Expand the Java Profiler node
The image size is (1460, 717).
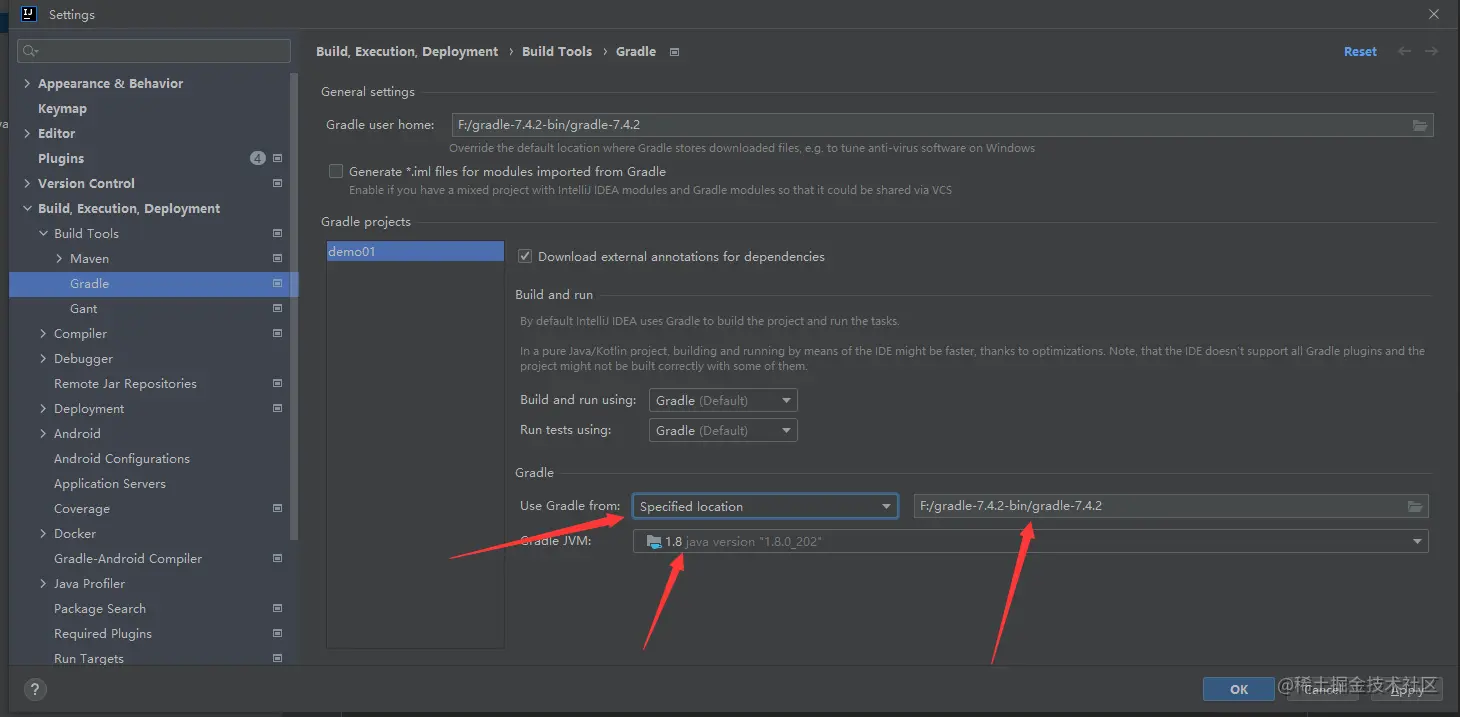[43, 583]
